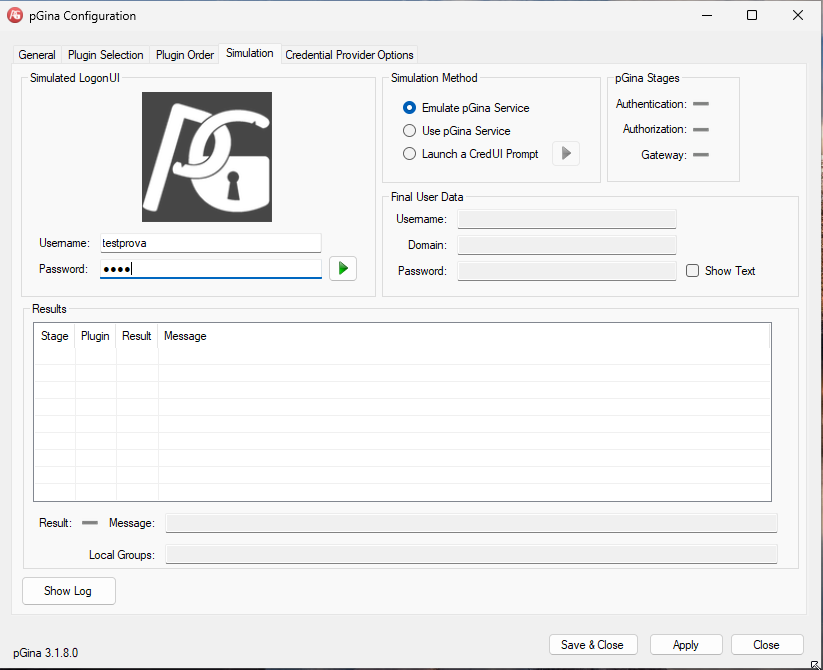The image size is (823, 670).
Task: Click the 'pGina 3.1.8.0' version text
Action: point(46,653)
